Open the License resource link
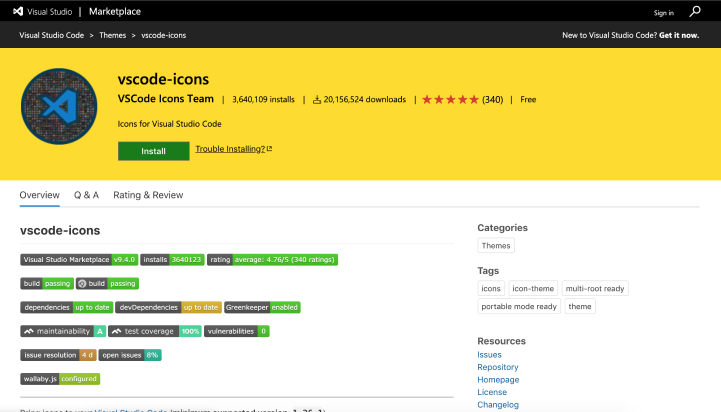This screenshot has height=412, width=721. point(492,392)
